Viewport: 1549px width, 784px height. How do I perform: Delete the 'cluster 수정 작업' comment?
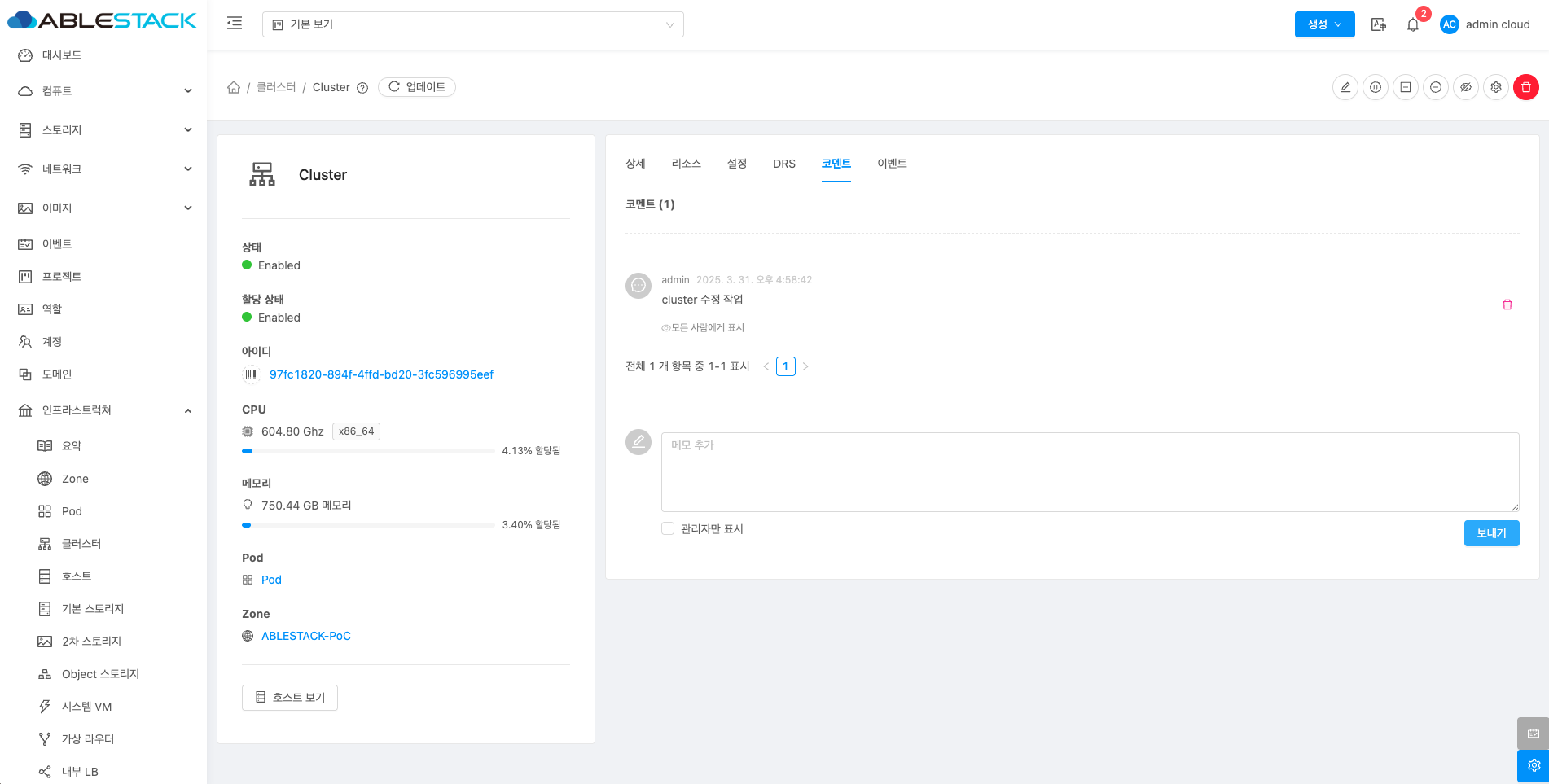(1507, 304)
